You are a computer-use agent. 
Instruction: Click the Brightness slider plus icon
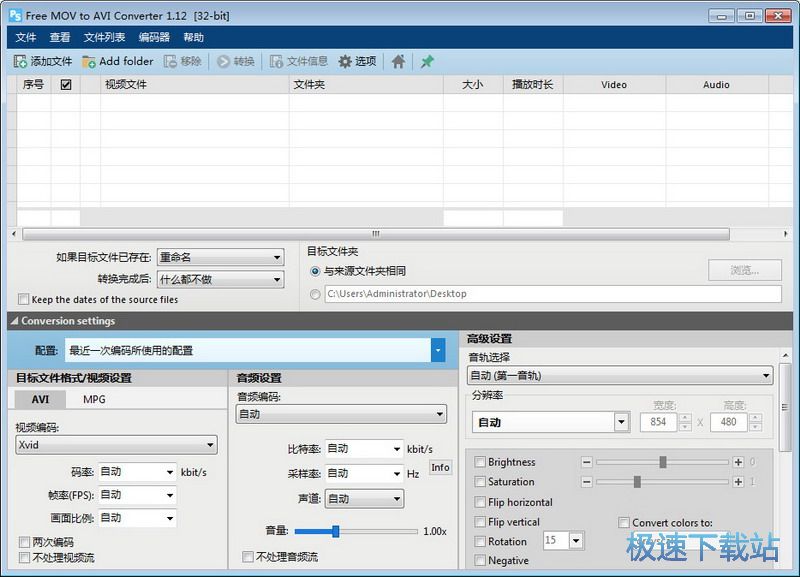click(738, 462)
